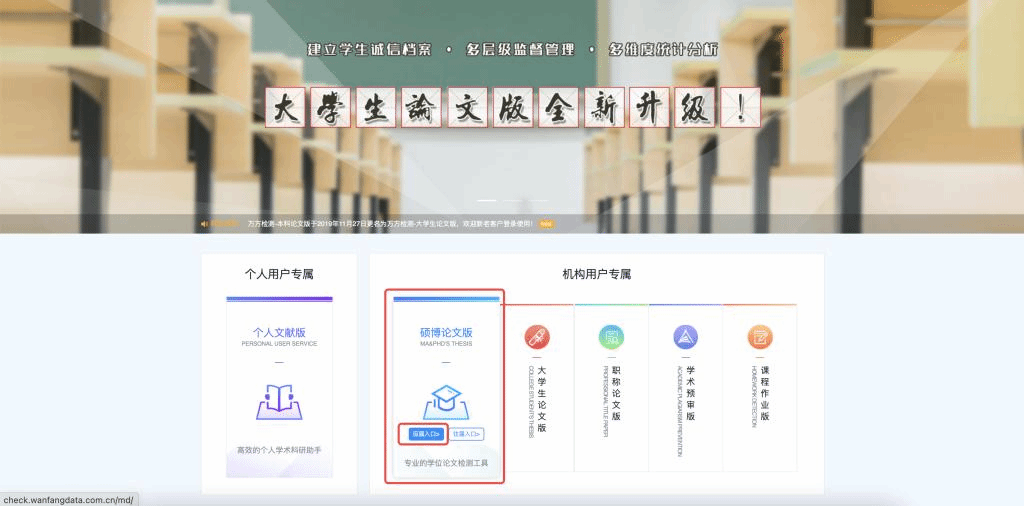Click the red 大学生论文版 pen icon
1024x506 pixels.
[x=537, y=337]
